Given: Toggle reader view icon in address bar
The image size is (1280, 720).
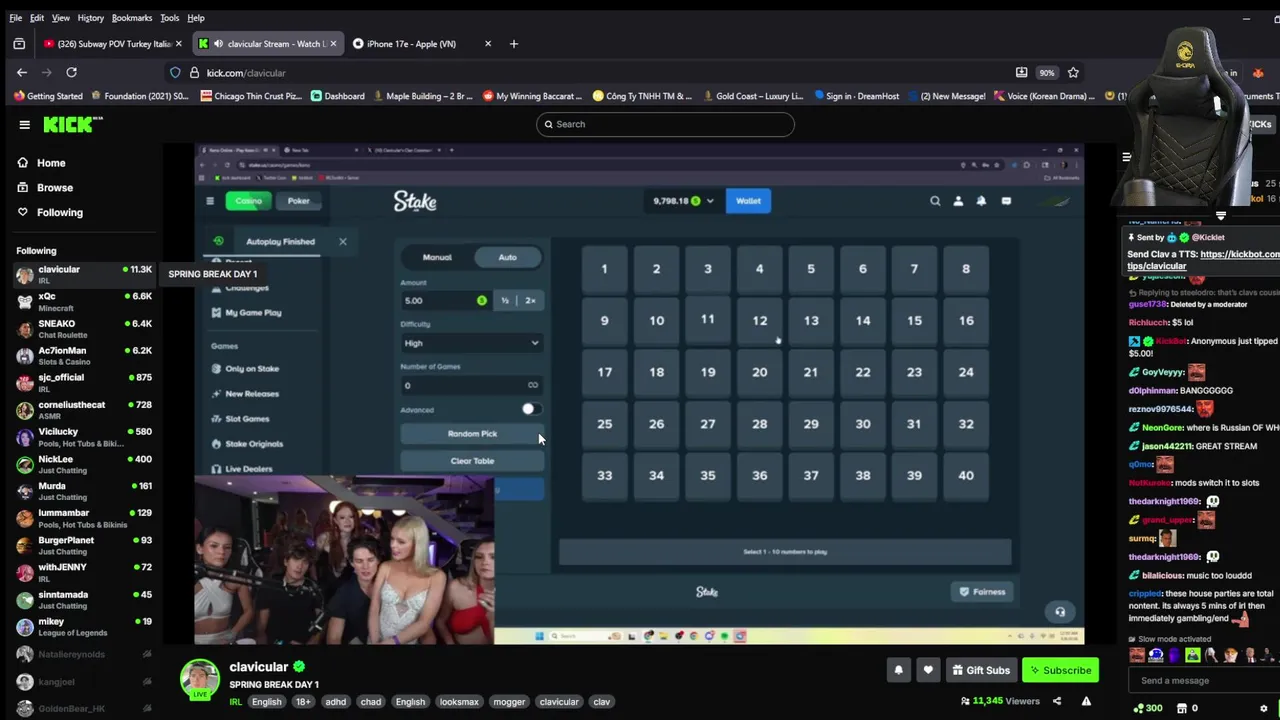Looking at the screenshot, I should click(x=1021, y=72).
